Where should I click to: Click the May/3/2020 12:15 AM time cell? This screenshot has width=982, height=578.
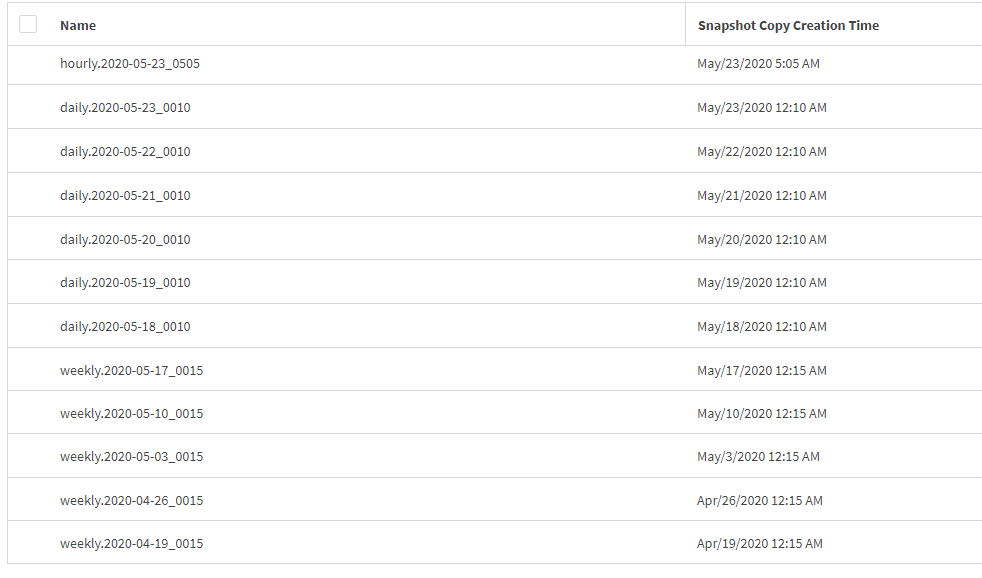pos(758,457)
